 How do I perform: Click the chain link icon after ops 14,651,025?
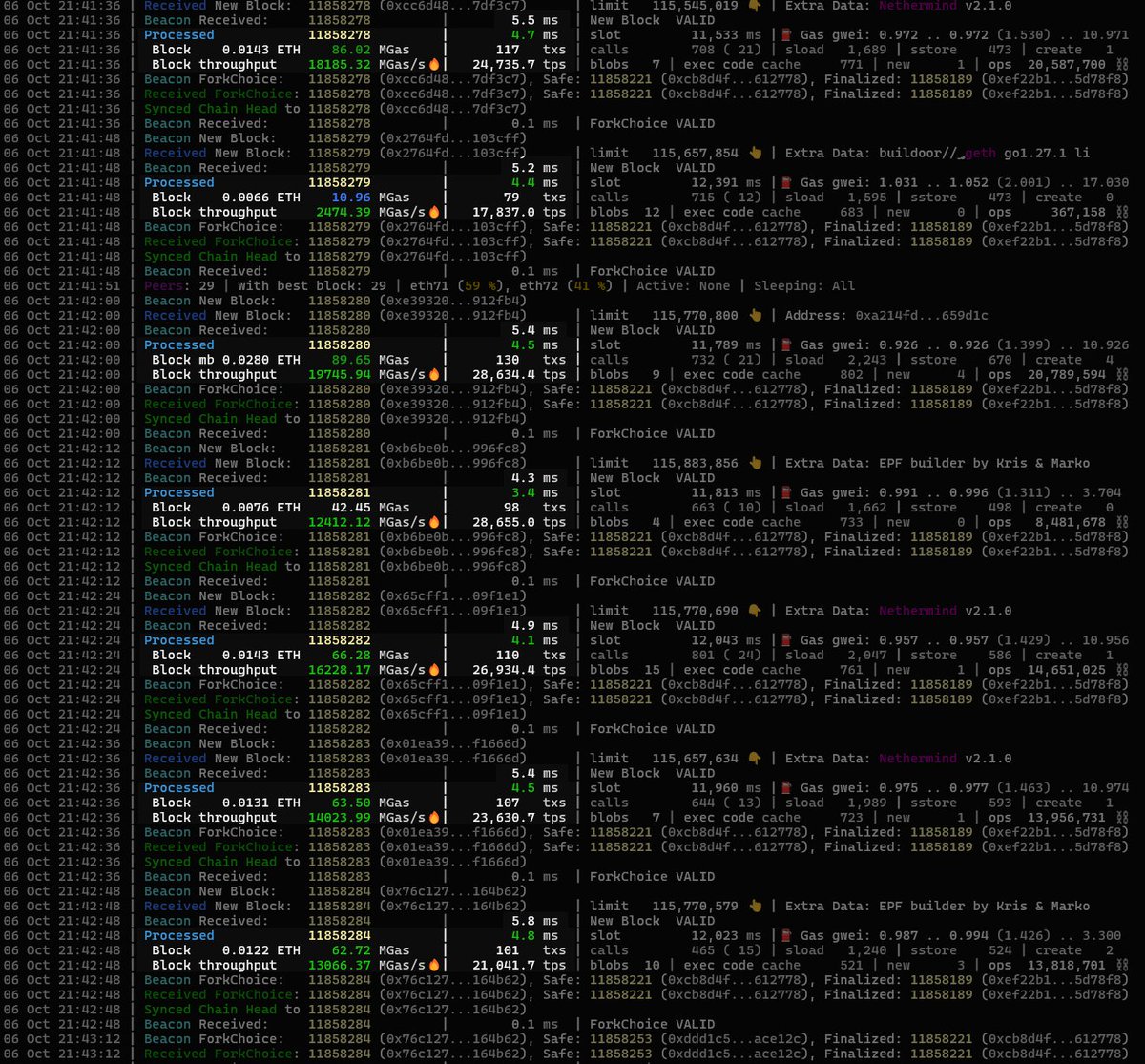(1120, 670)
